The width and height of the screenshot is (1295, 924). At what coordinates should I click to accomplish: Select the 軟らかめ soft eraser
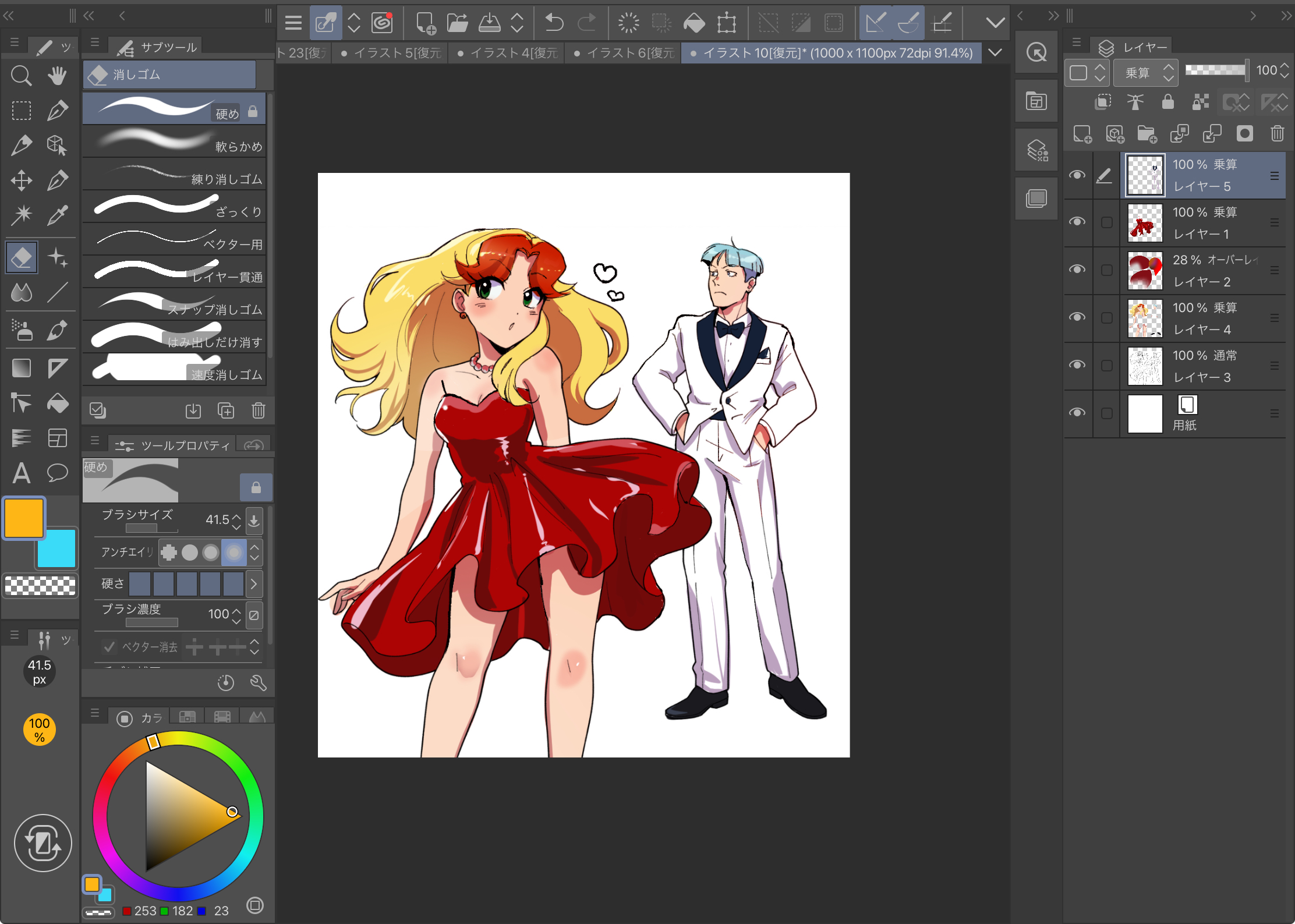click(174, 141)
